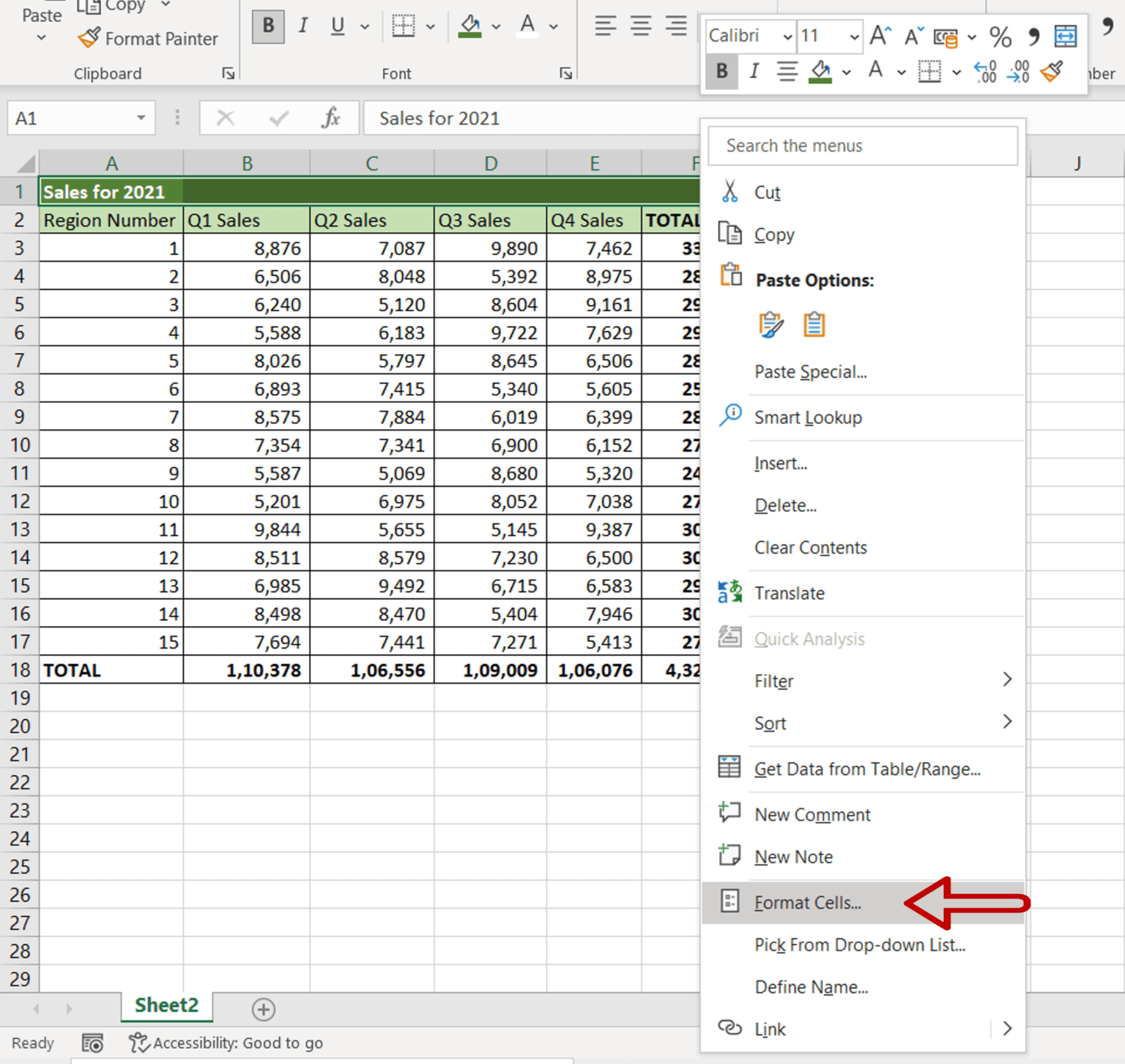
Task: Toggle bold formatting in the Font group
Action: [x=267, y=26]
